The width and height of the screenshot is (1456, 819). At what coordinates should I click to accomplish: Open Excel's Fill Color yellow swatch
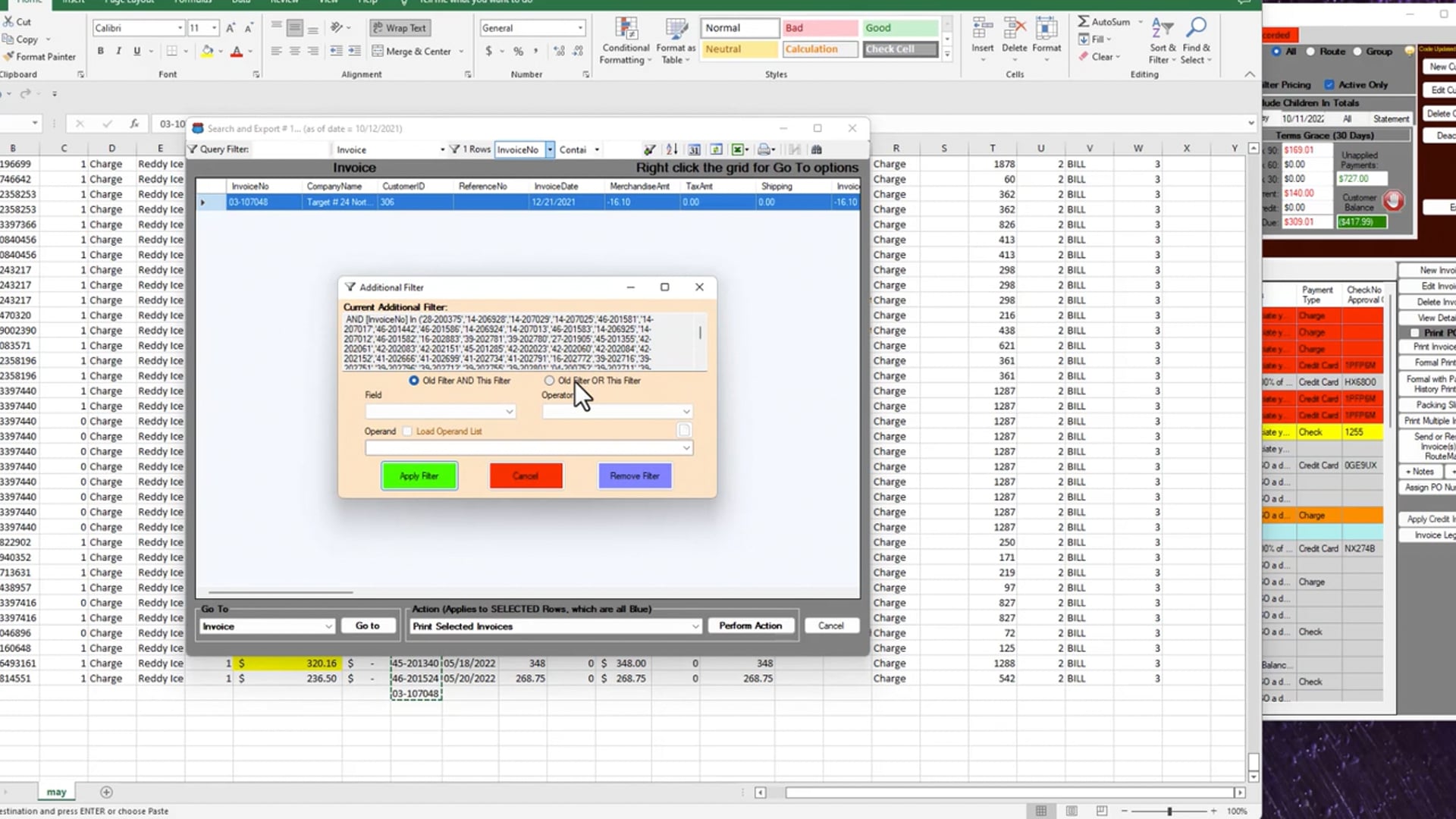[x=207, y=51]
